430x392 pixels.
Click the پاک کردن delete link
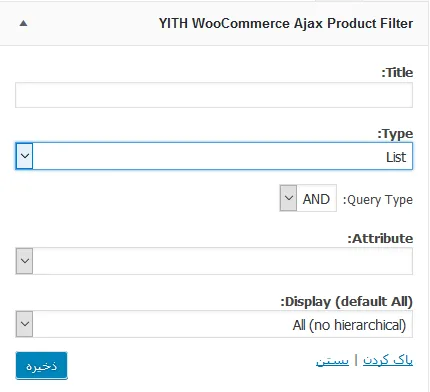(x=388, y=360)
